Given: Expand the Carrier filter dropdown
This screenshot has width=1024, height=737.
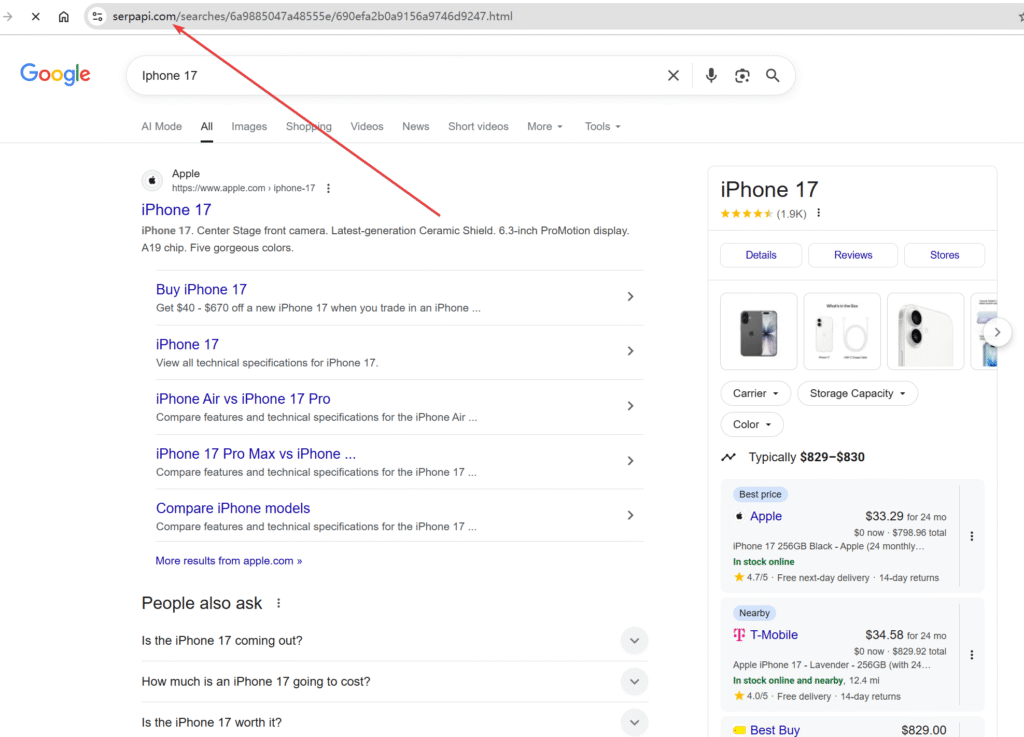Looking at the screenshot, I should pyautogui.click(x=755, y=394).
